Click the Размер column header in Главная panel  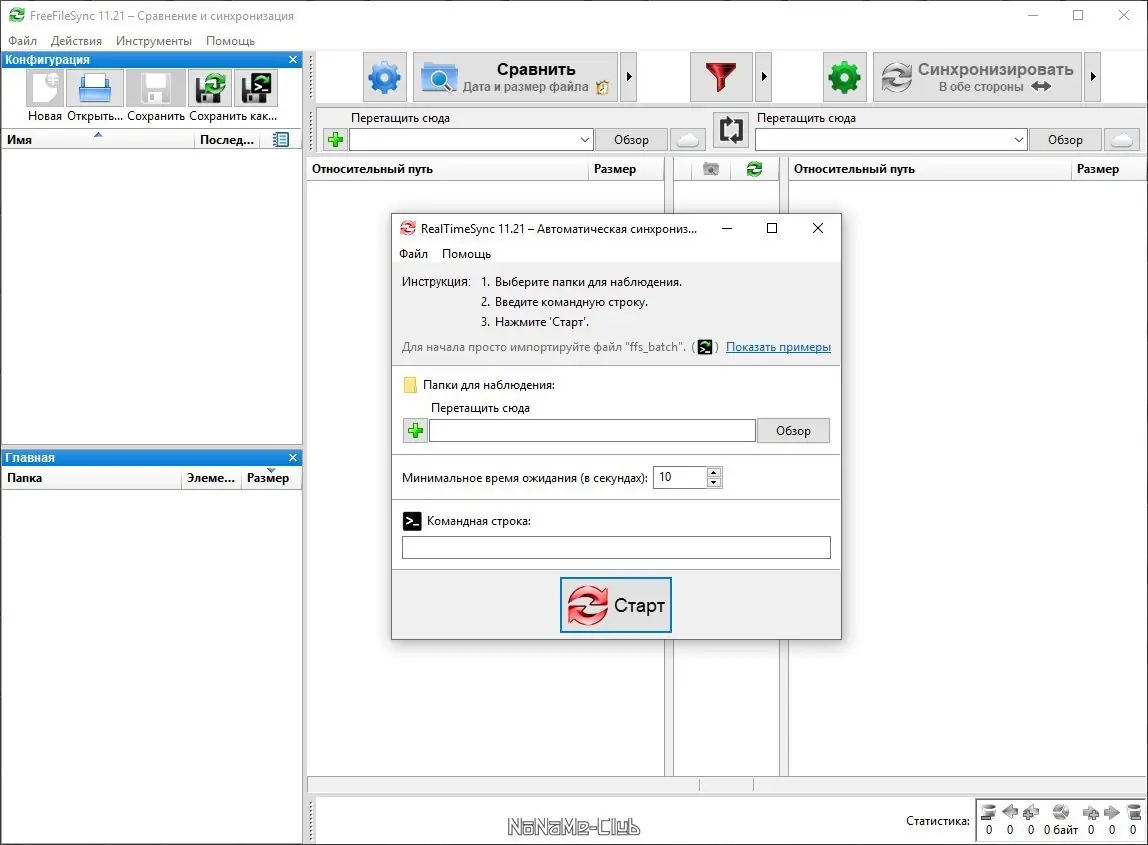point(269,478)
